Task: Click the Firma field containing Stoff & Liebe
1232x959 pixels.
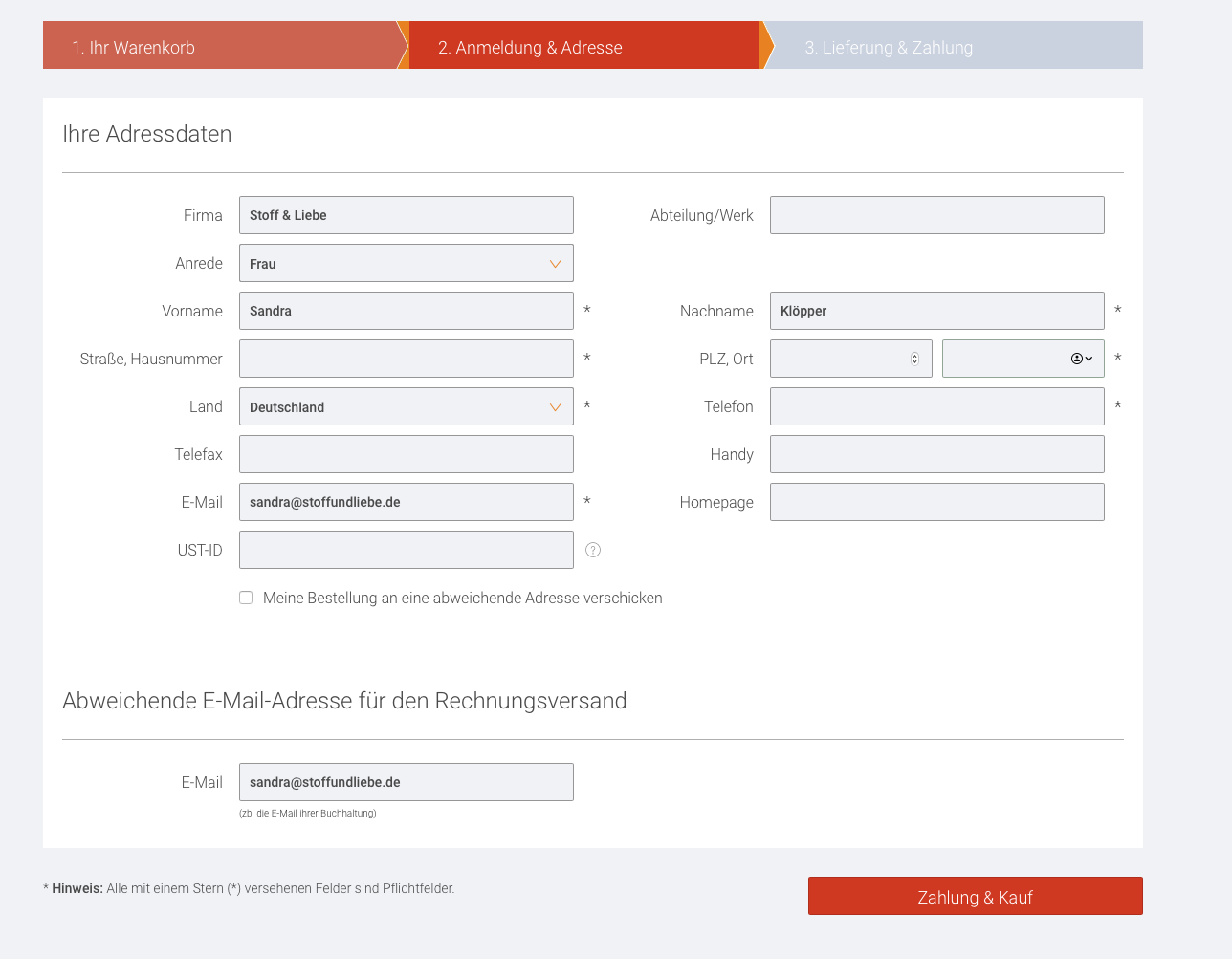Action: 406,215
